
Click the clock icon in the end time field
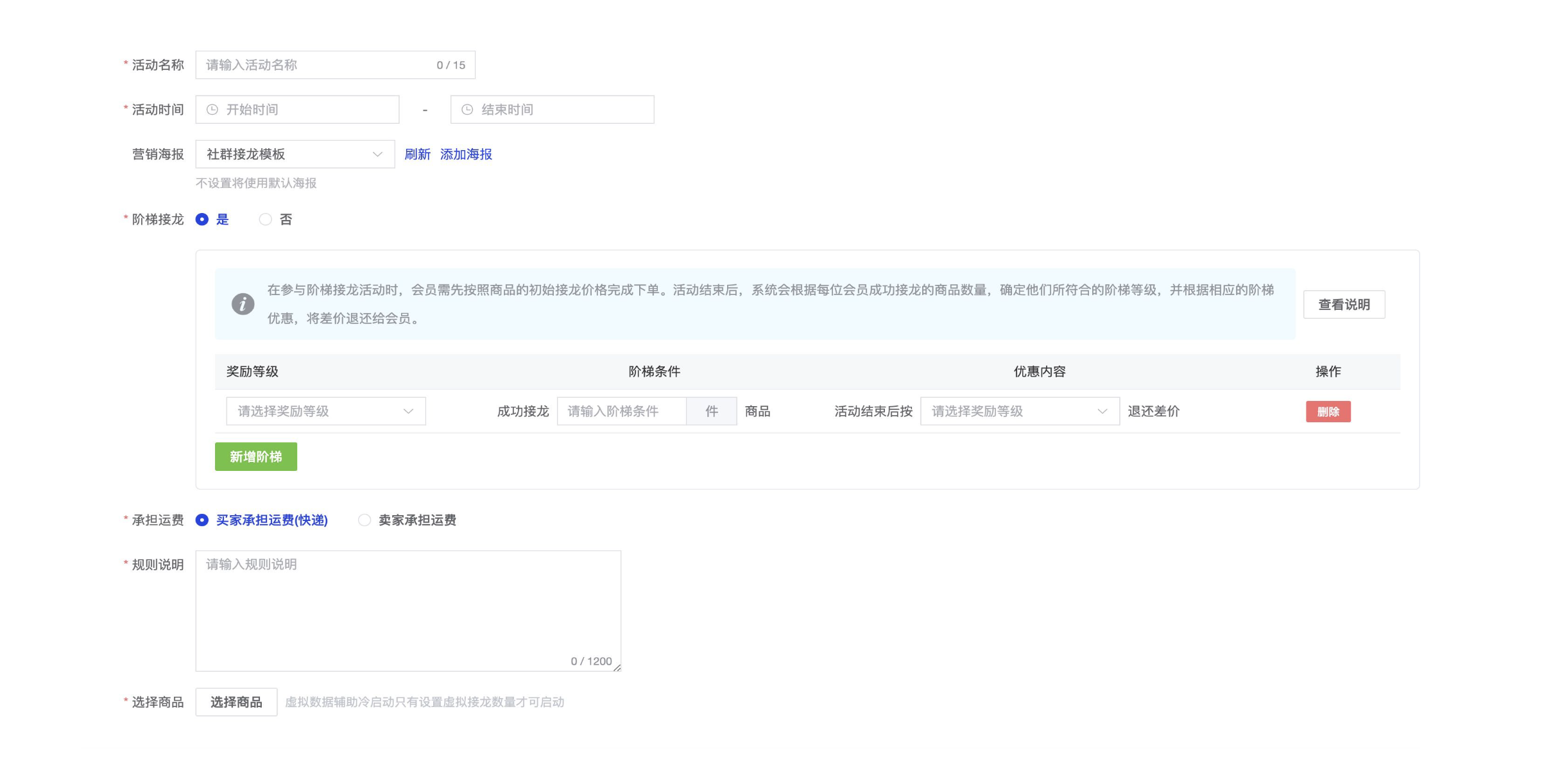[x=467, y=109]
